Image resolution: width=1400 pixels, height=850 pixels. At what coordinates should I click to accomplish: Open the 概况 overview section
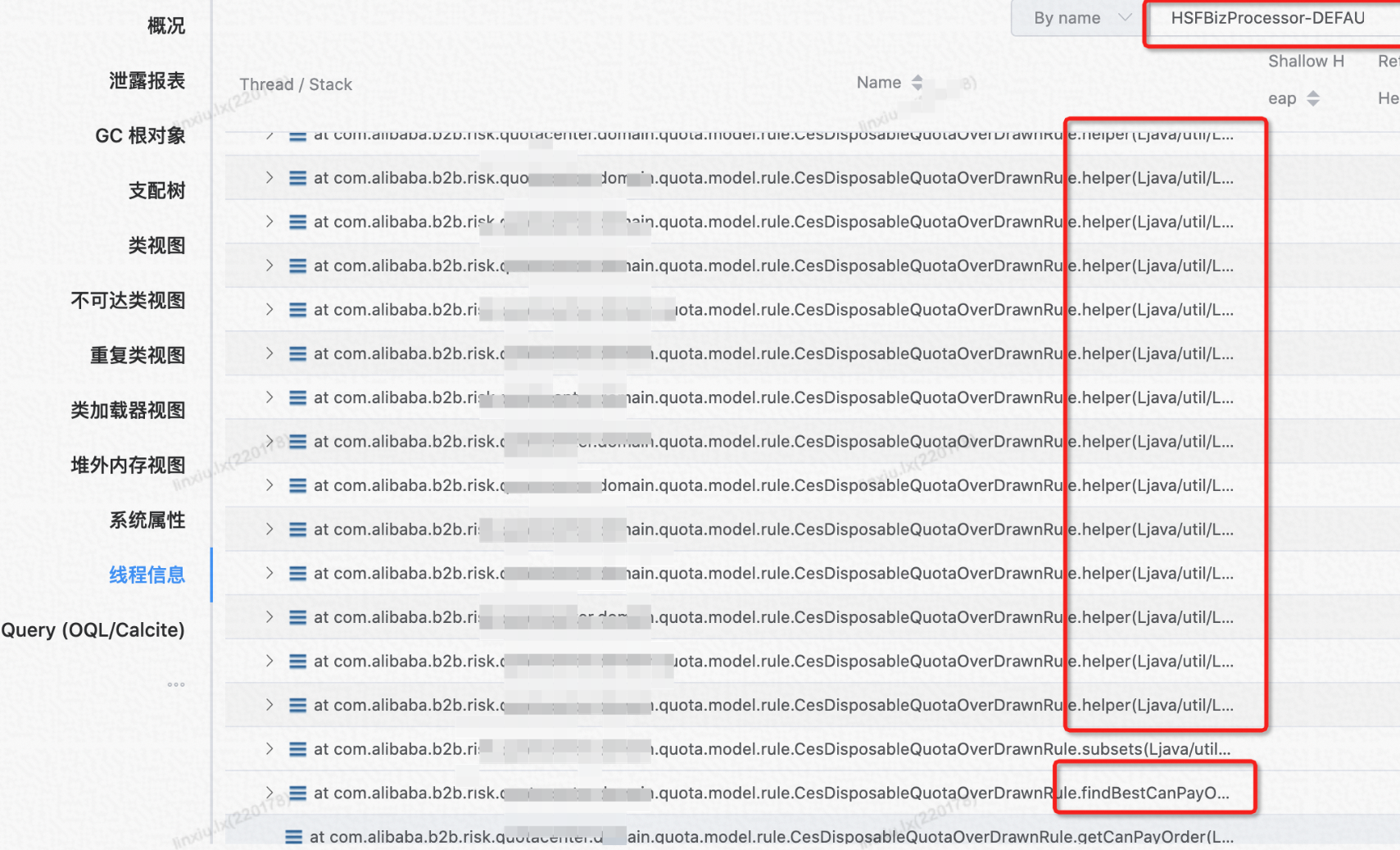[x=165, y=26]
